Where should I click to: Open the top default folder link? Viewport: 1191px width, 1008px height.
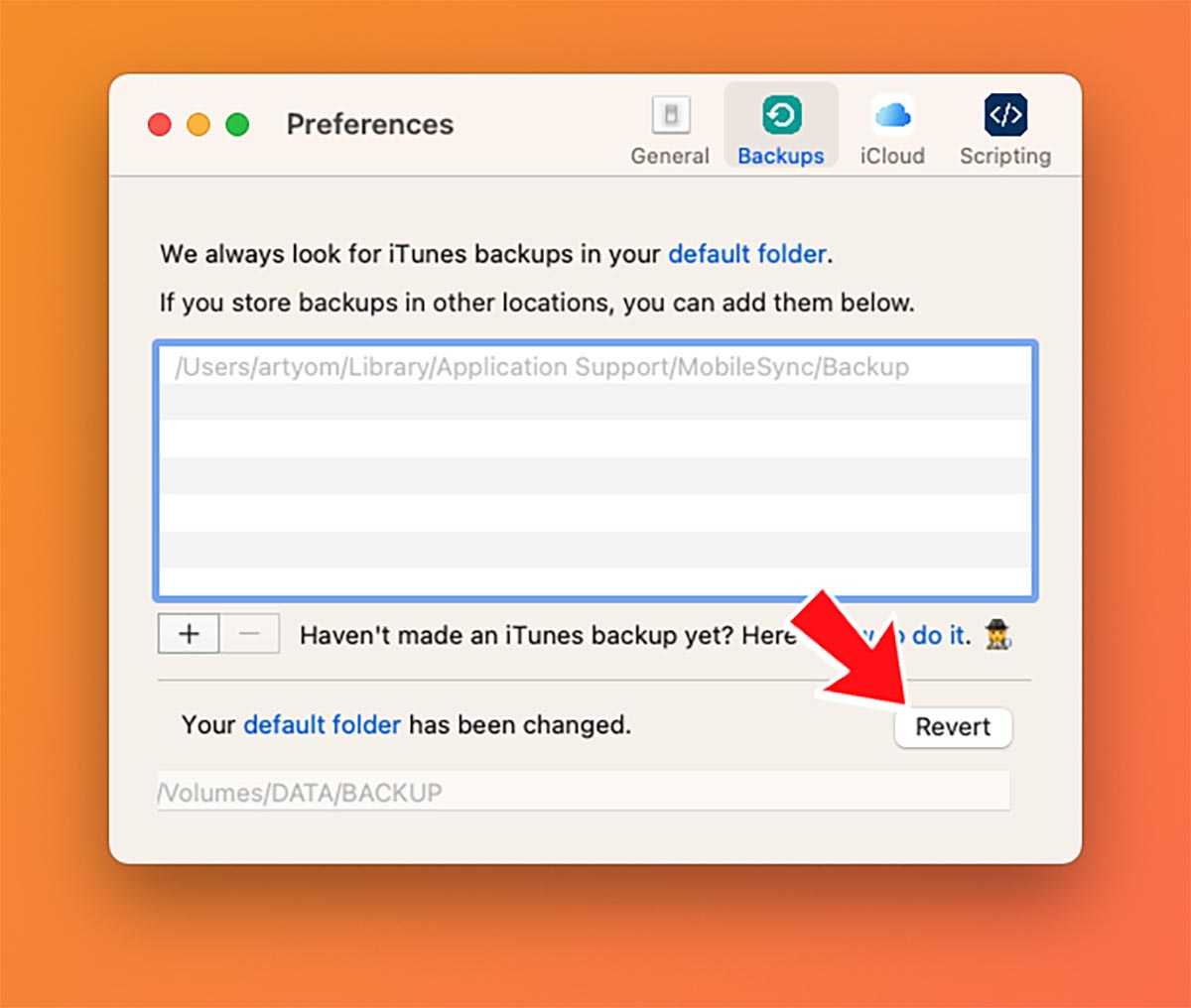coord(747,254)
